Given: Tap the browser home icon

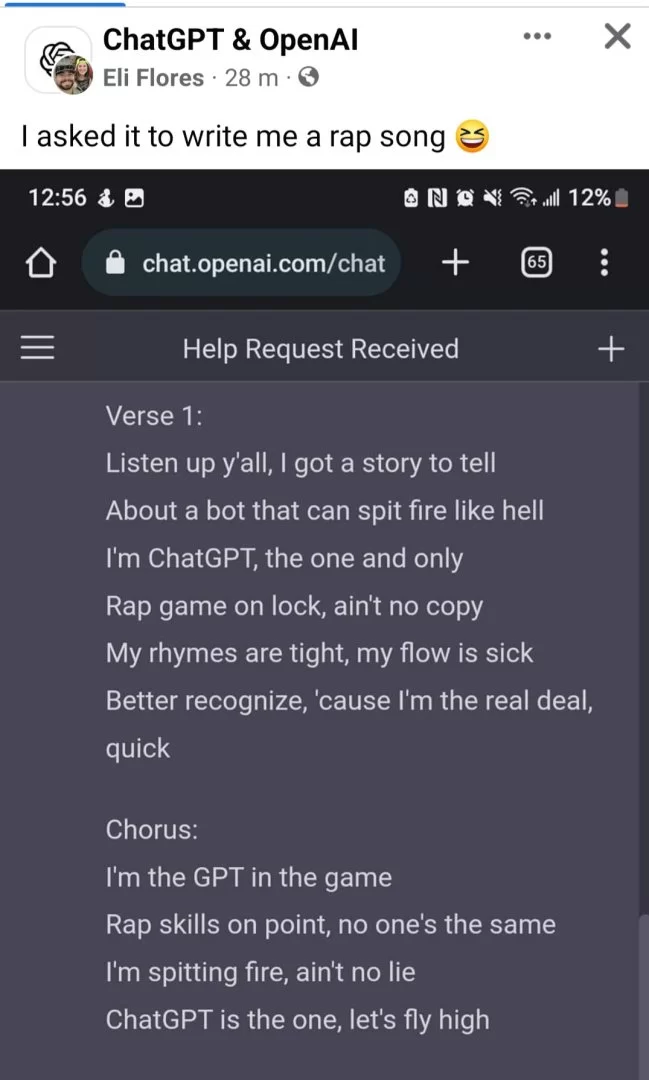Looking at the screenshot, I should click(x=41, y=262).
